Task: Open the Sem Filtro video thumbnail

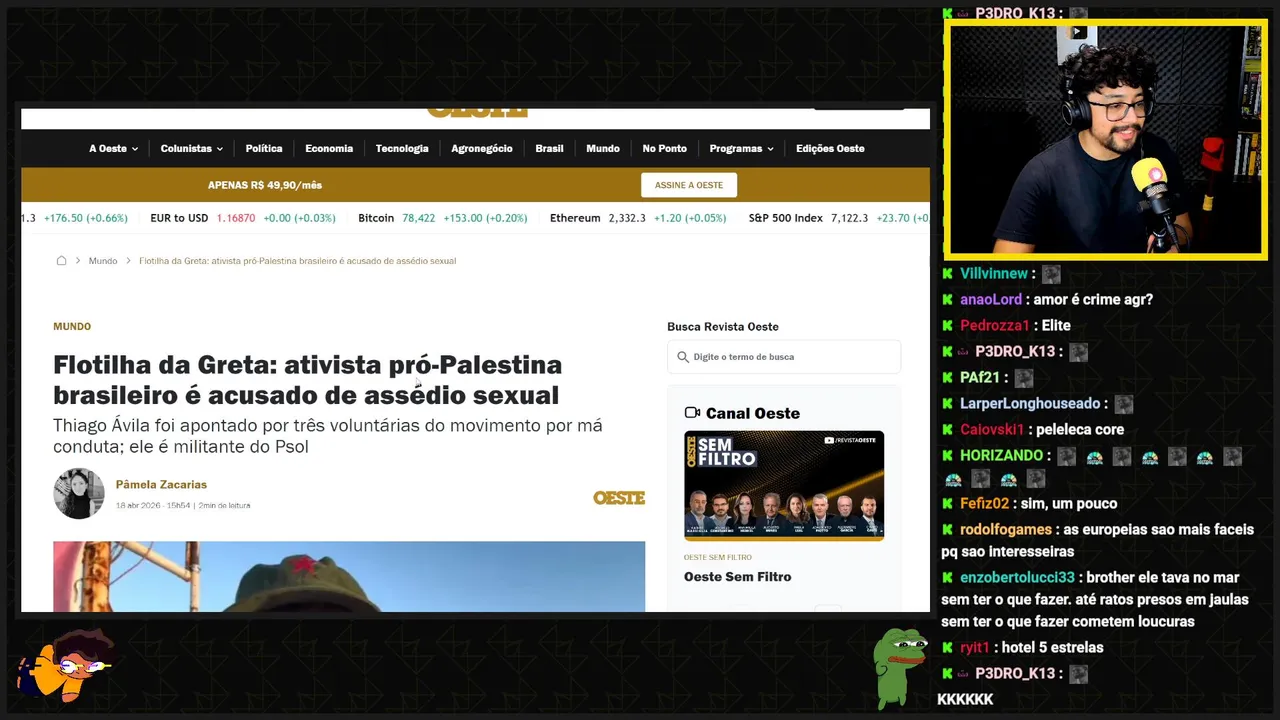Action: pyautogui.click(x=784, y=486)
